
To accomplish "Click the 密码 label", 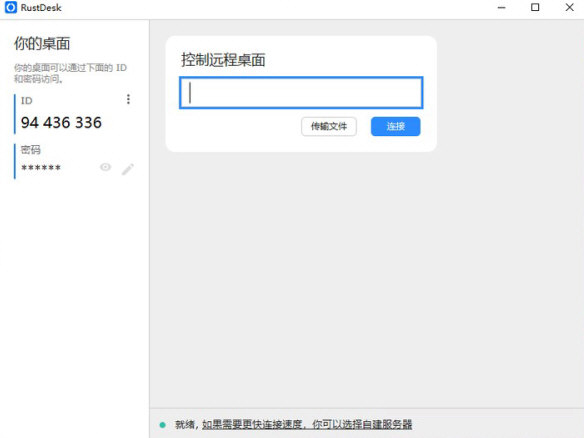I will tap(31, 150).
